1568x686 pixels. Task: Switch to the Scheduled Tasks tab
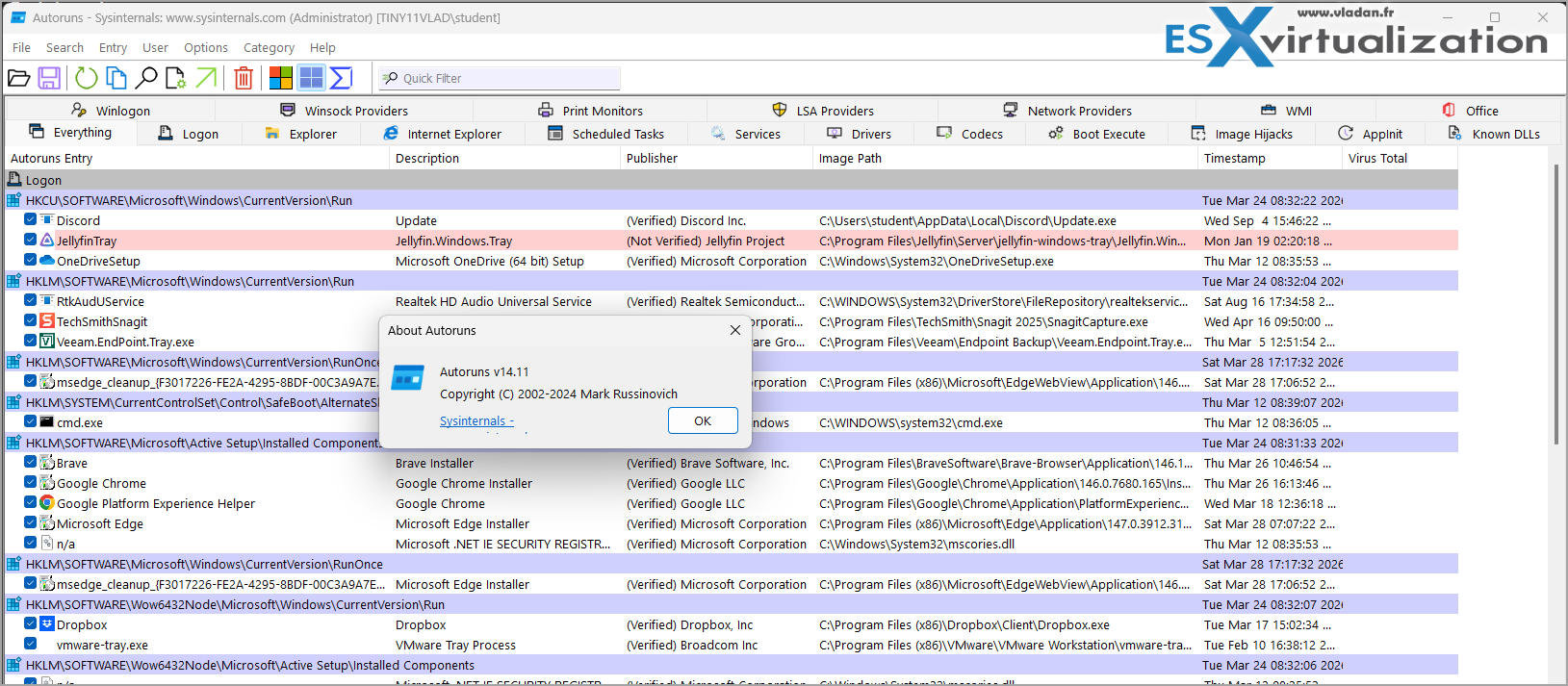[617, 134]
